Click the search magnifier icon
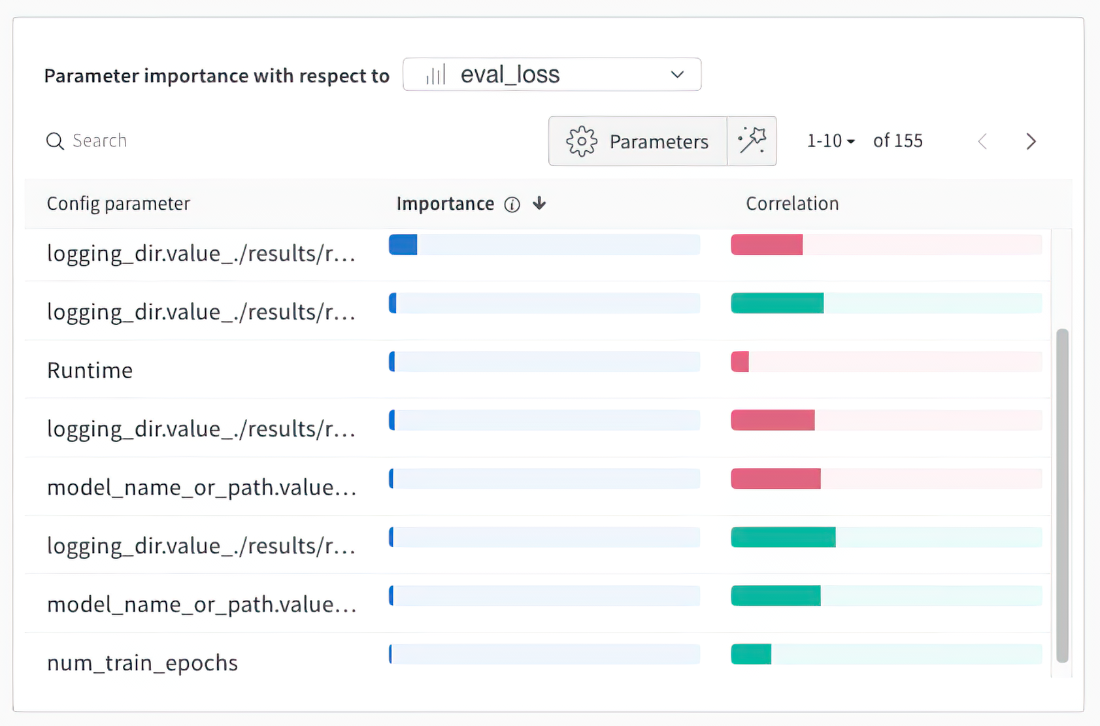This screenshot has width=1100, height=726. point(55,141)
